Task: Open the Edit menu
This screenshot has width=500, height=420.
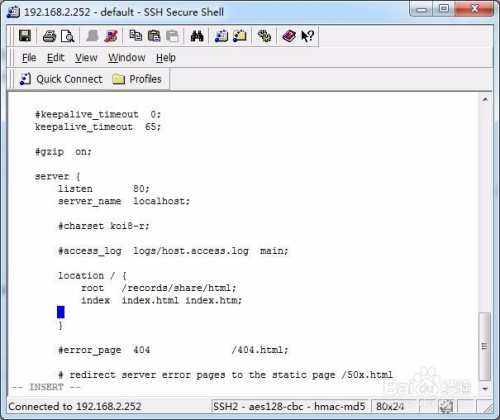Action: 55,58
